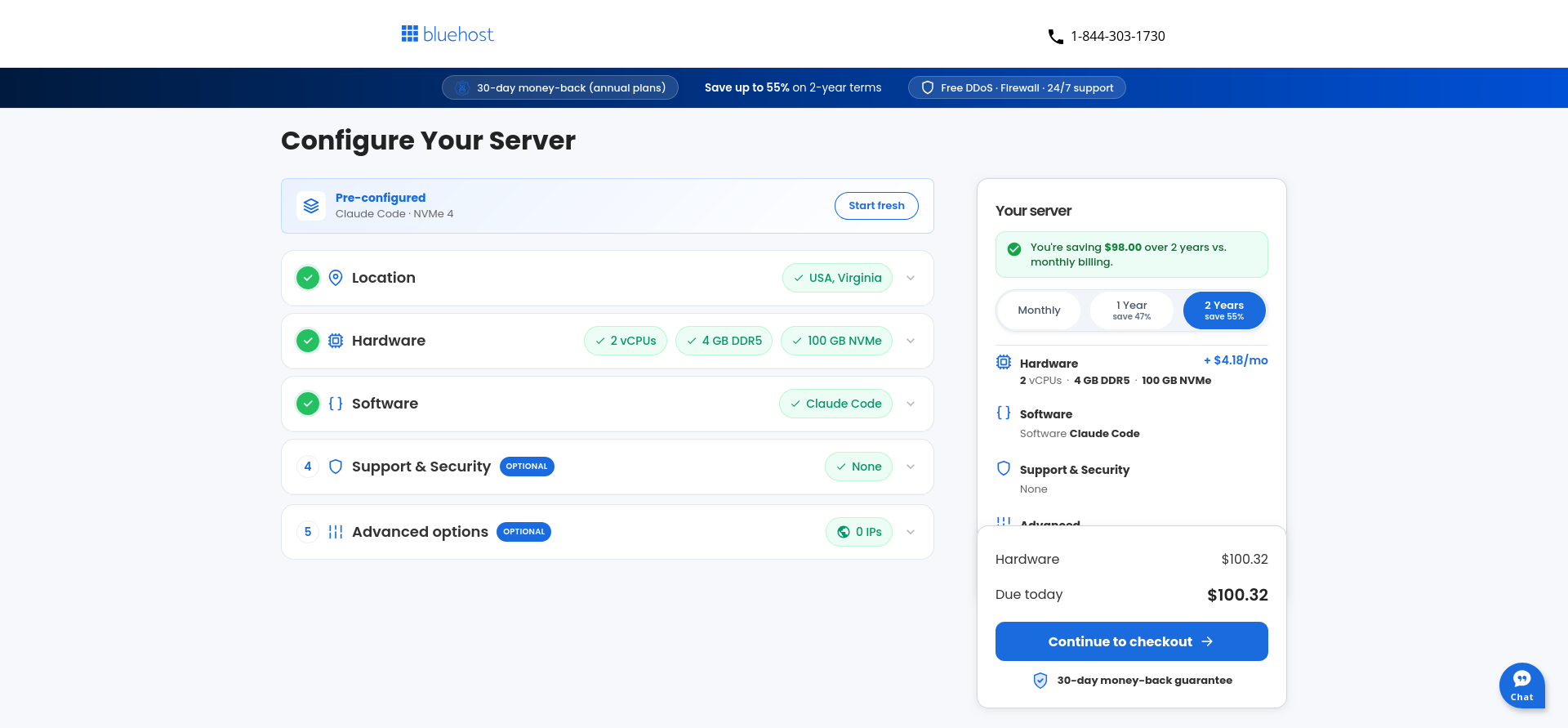Click the None chip in Support & Security

[x=858, y=467]
